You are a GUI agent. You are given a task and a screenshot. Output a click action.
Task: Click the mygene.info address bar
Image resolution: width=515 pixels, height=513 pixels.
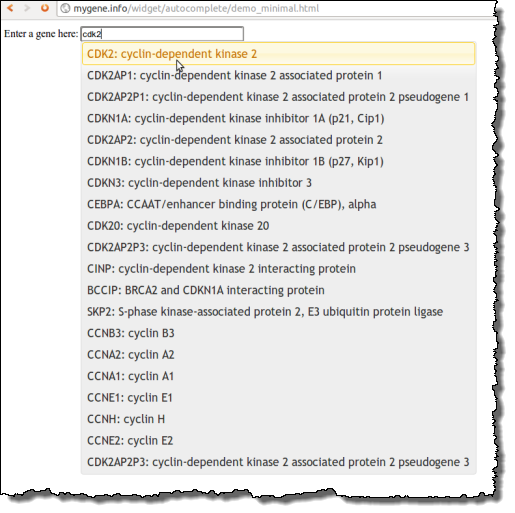[277, 8]
